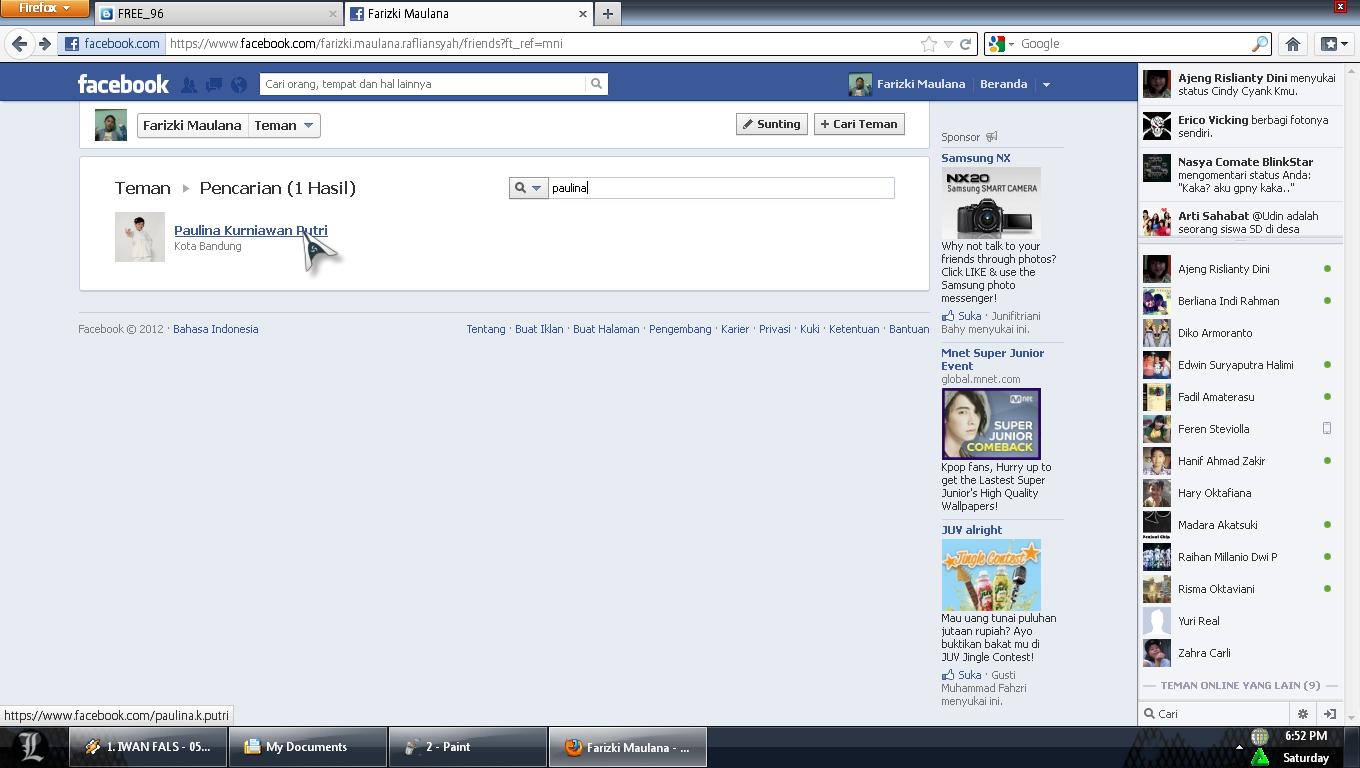Open chat with Madara Akatsuki
The image size is (1360, 768).
pos(1240,525)
